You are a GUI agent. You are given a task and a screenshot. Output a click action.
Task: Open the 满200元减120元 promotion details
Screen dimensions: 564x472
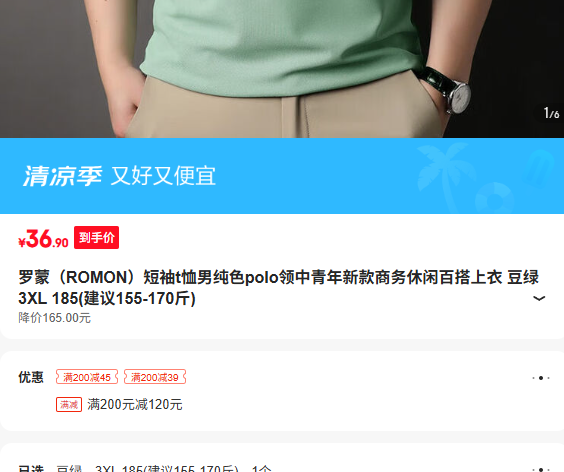[135, 405]
